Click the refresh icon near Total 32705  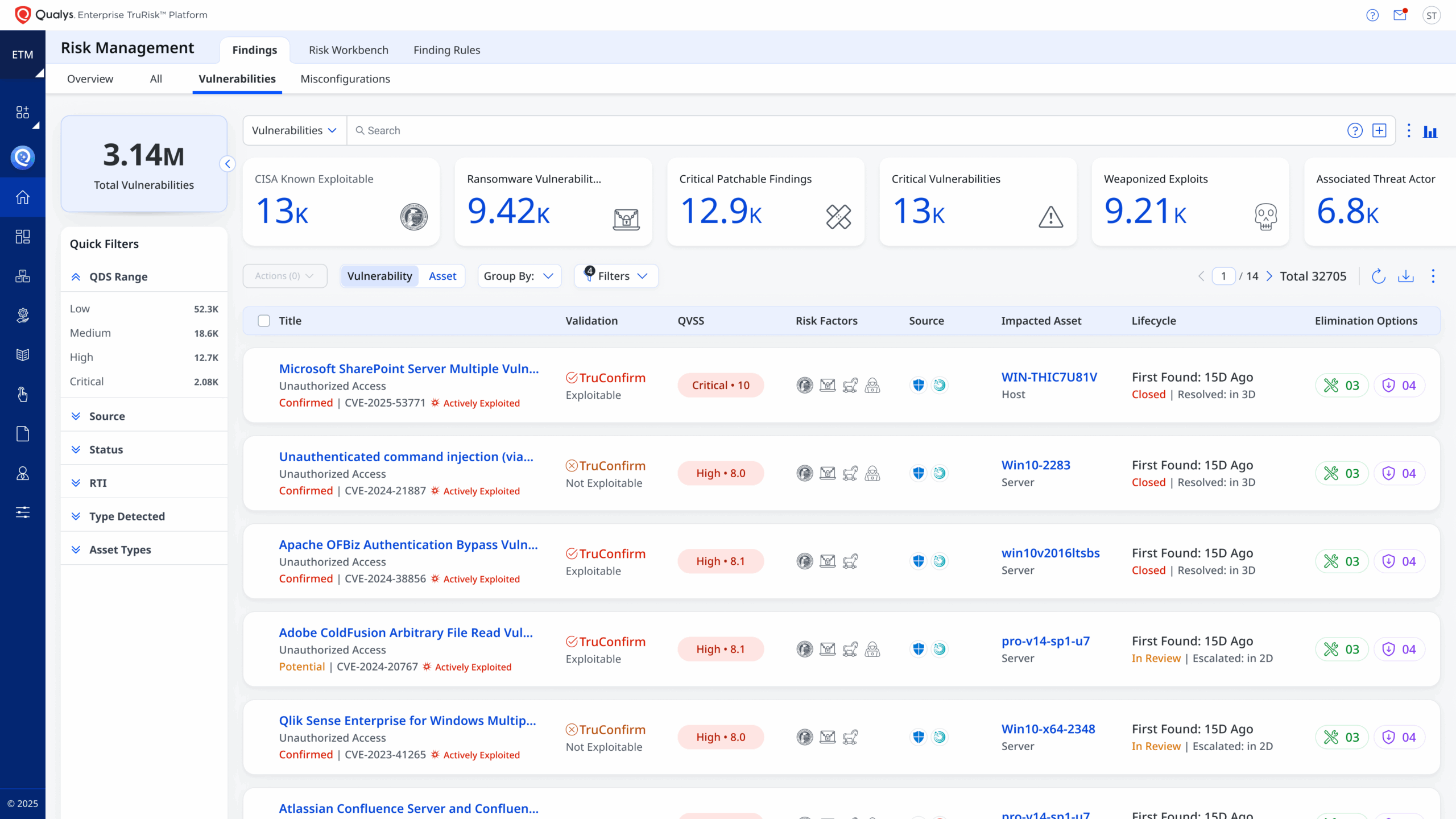coord(1378,276)
